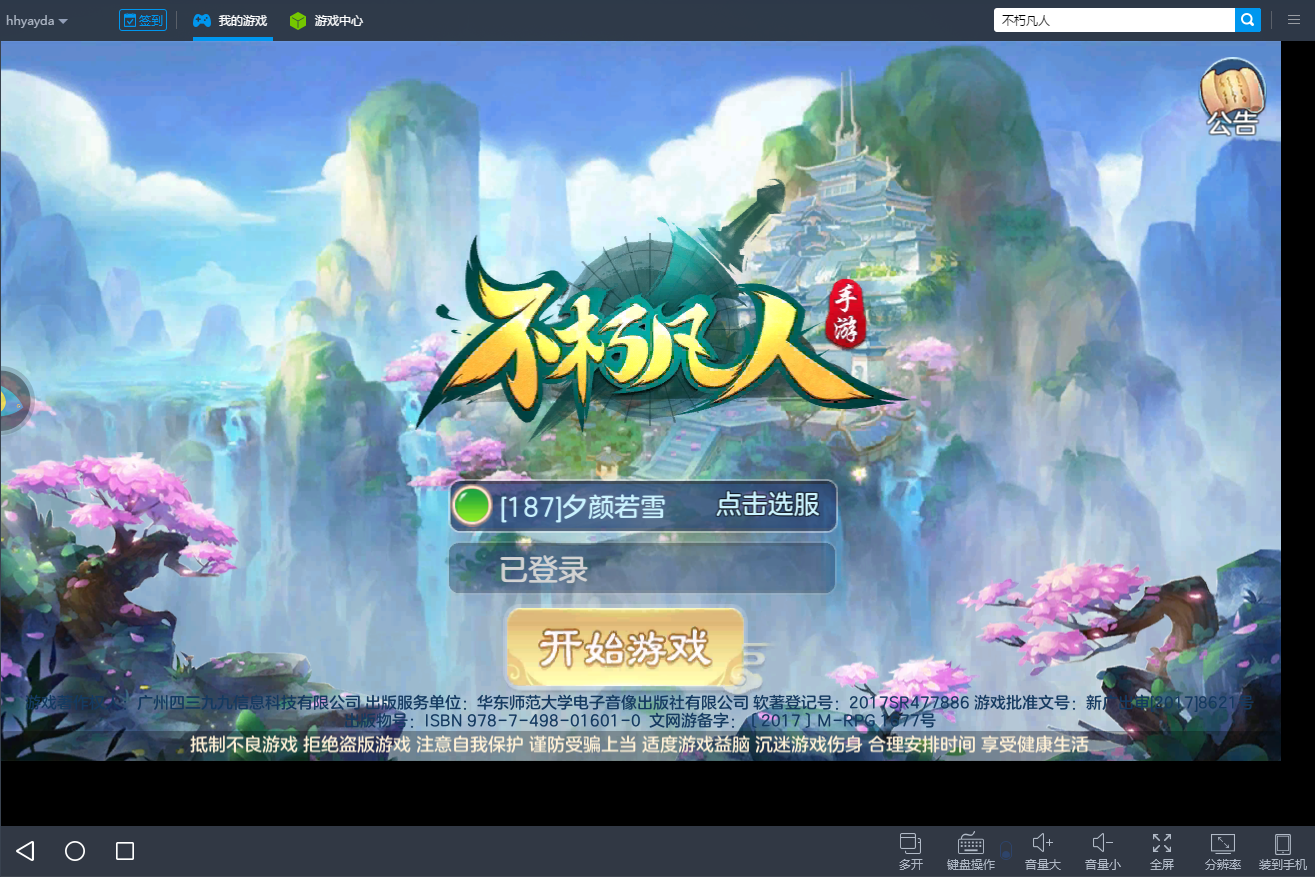
Task: Open 分辨率 resolution settings
Action: coord(1222,851)
